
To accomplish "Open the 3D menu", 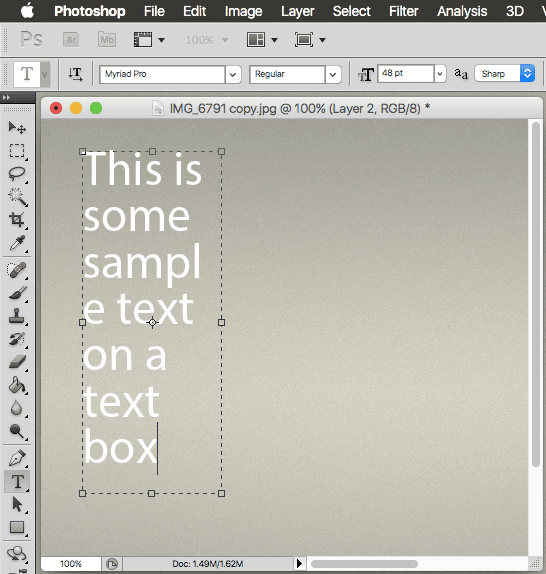I will [x=515, y=11].
